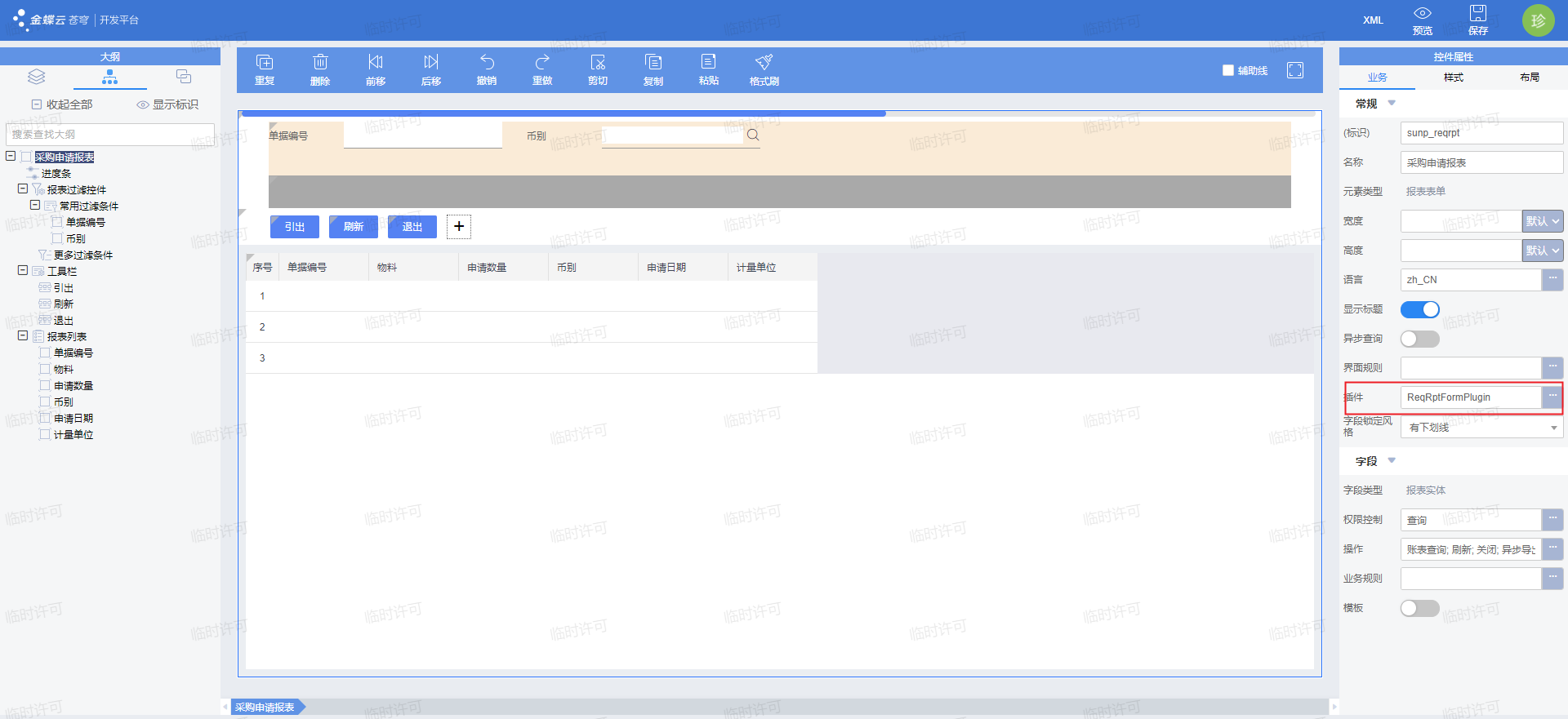Click the 粘贴 paste icon
The image size is (1568, 719).
click(709, 63)
